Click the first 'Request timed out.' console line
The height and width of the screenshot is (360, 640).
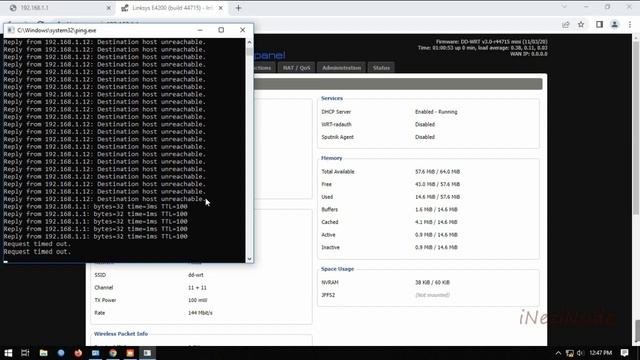tap(37, 244)
